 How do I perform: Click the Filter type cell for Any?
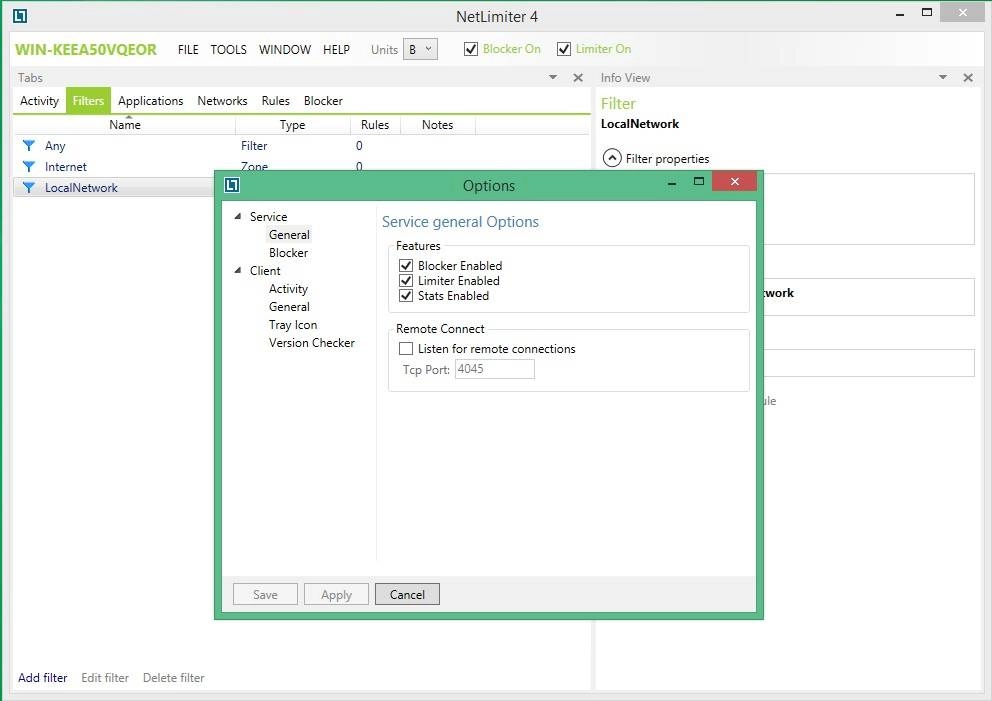pos(254,146)
